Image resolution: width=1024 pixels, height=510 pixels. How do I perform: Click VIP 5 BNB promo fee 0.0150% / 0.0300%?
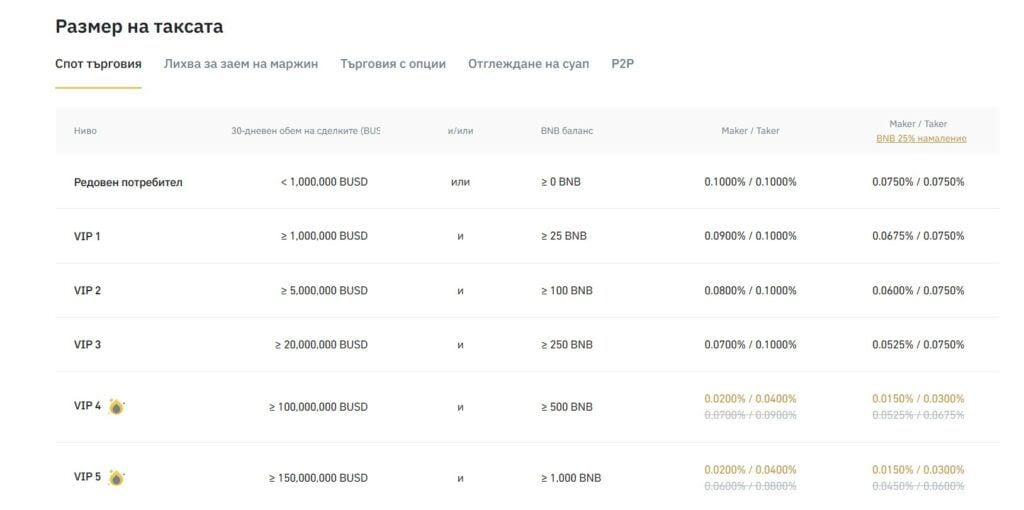pyautogui.click(x=918, y=470)
